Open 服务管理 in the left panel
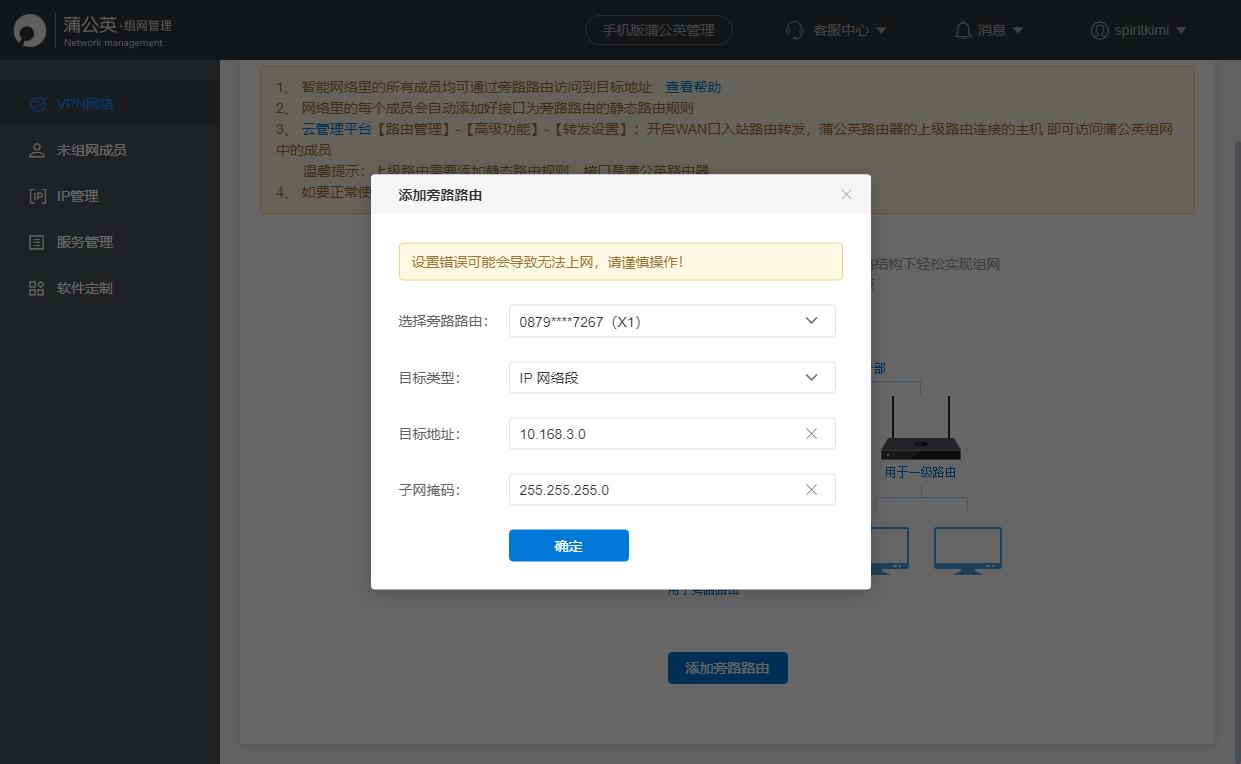Image resolution: width=1241 pixels, height=764 pixels. tap(36, 242)
